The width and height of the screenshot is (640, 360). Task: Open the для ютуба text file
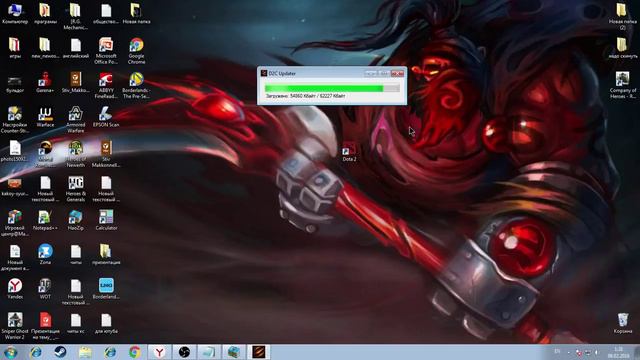click(106, 323)
